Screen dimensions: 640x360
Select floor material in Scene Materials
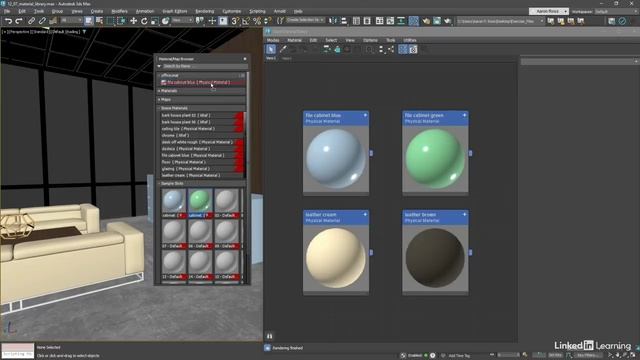click(202, 162)
